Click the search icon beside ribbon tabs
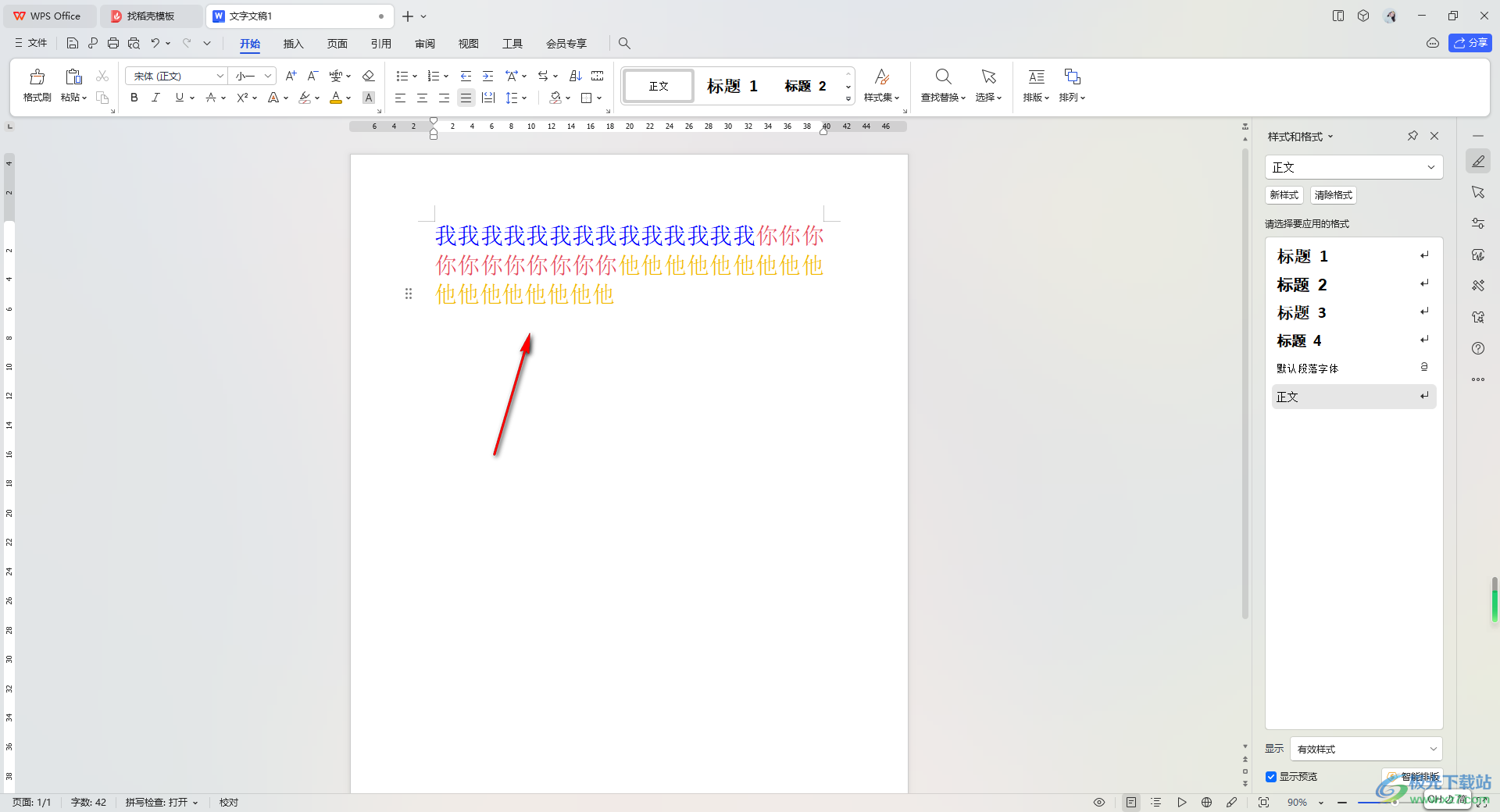This screenshot has height=812, width=1500. click(x=624, y=43)
